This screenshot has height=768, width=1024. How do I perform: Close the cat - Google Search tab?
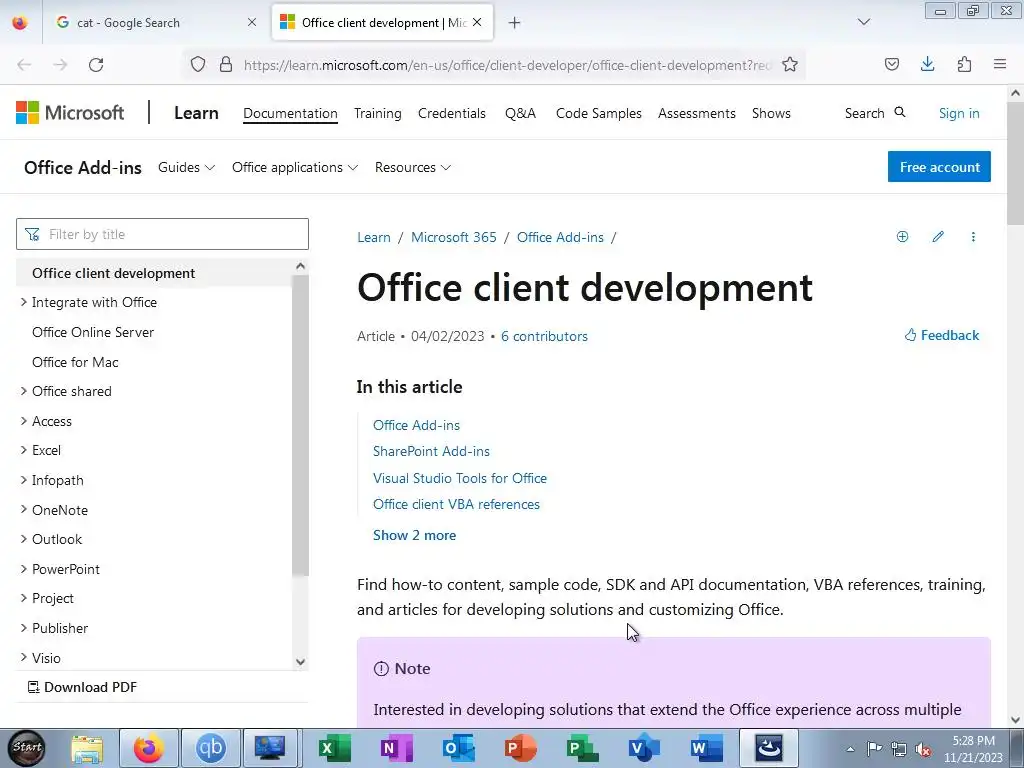click(x=252, y=23)
